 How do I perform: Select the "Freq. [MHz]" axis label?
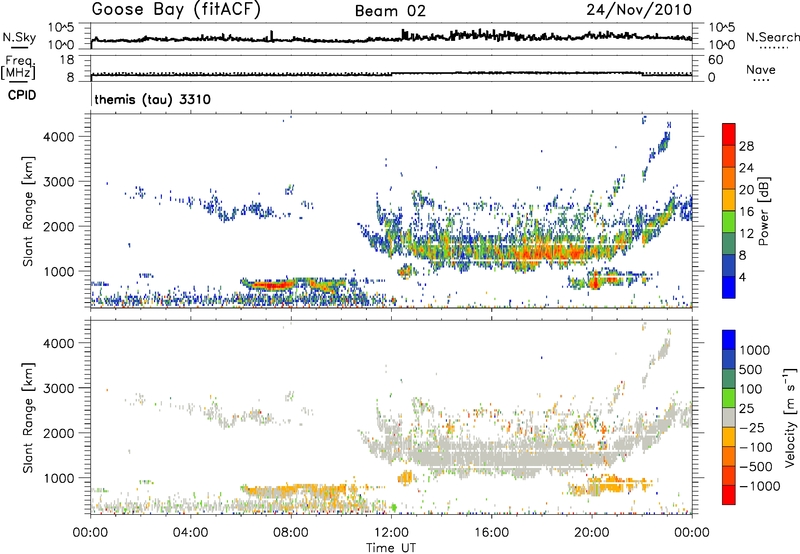click(19, 68)
